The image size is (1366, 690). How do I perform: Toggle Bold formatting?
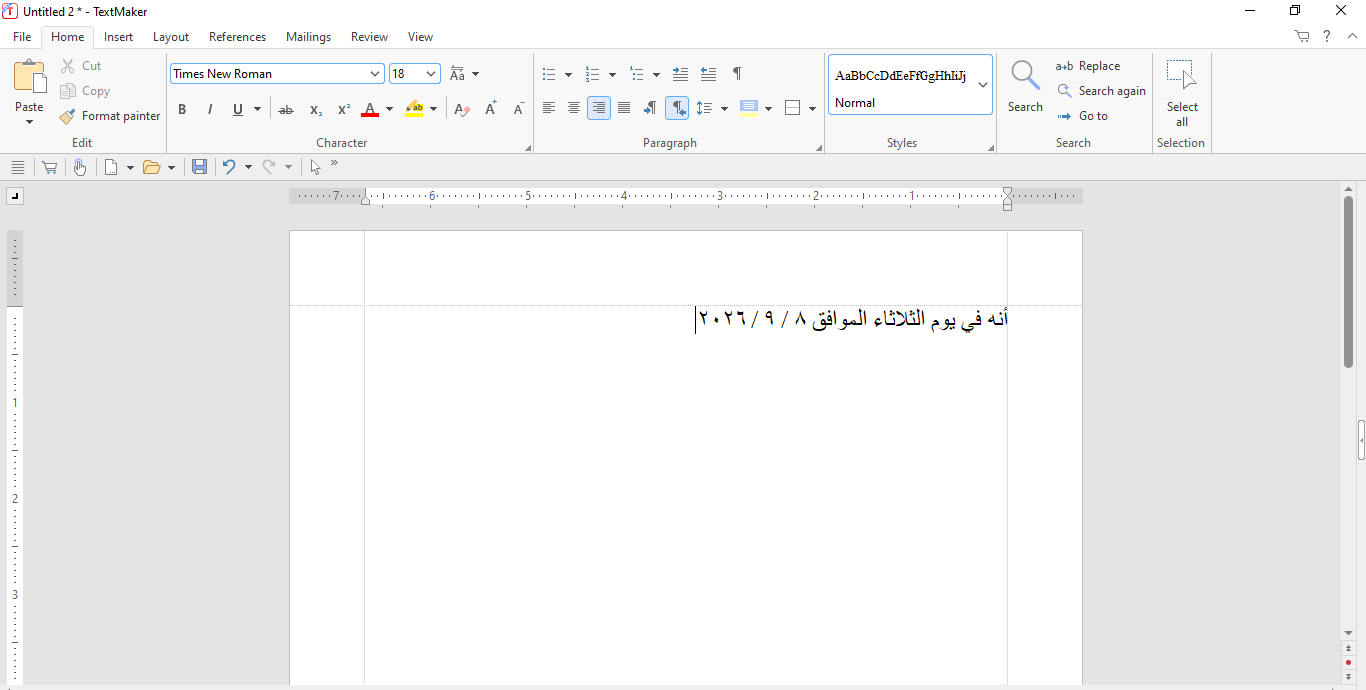tap(182, 110)
